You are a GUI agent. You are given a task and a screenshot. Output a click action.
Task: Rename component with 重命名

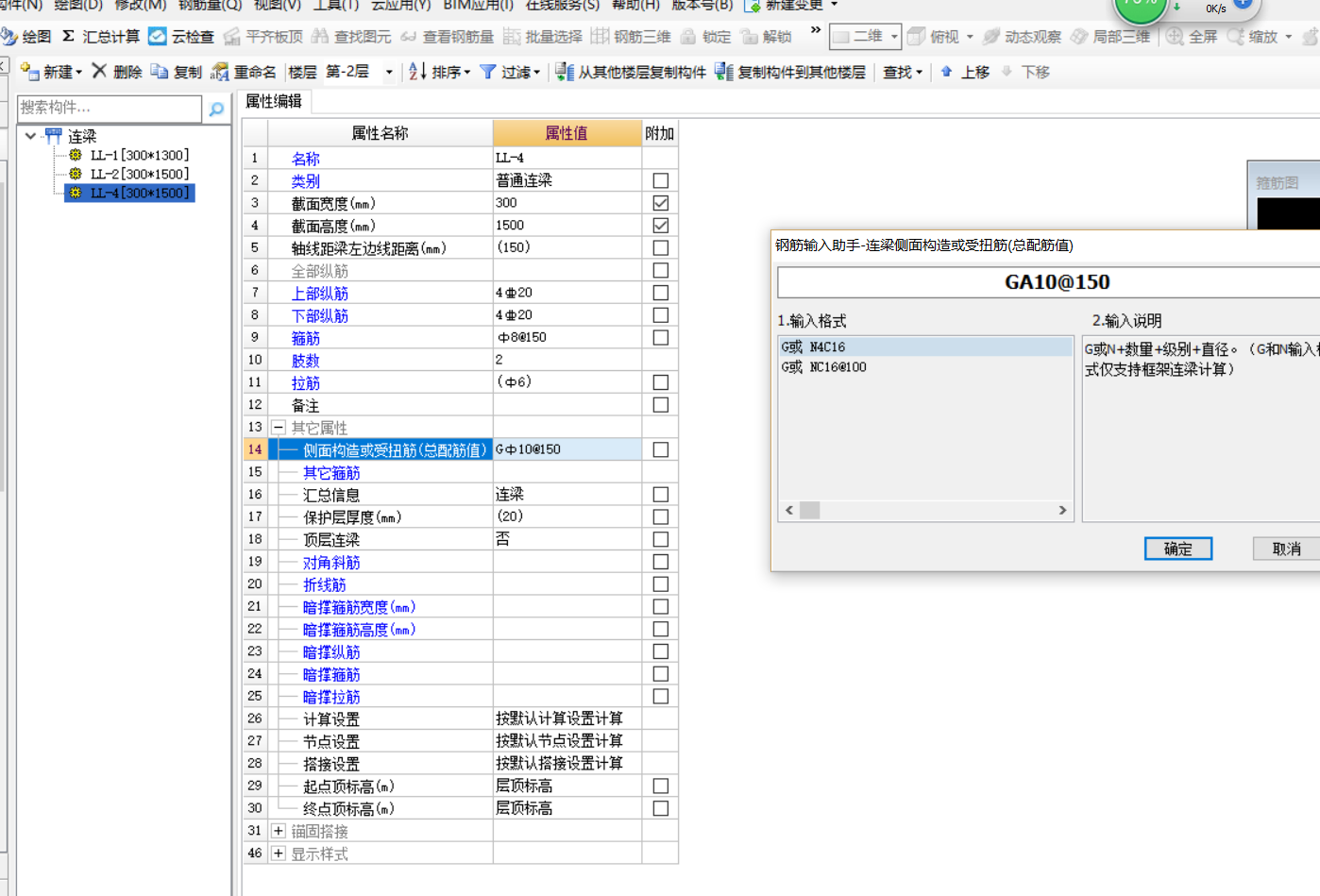pos(244,72)
